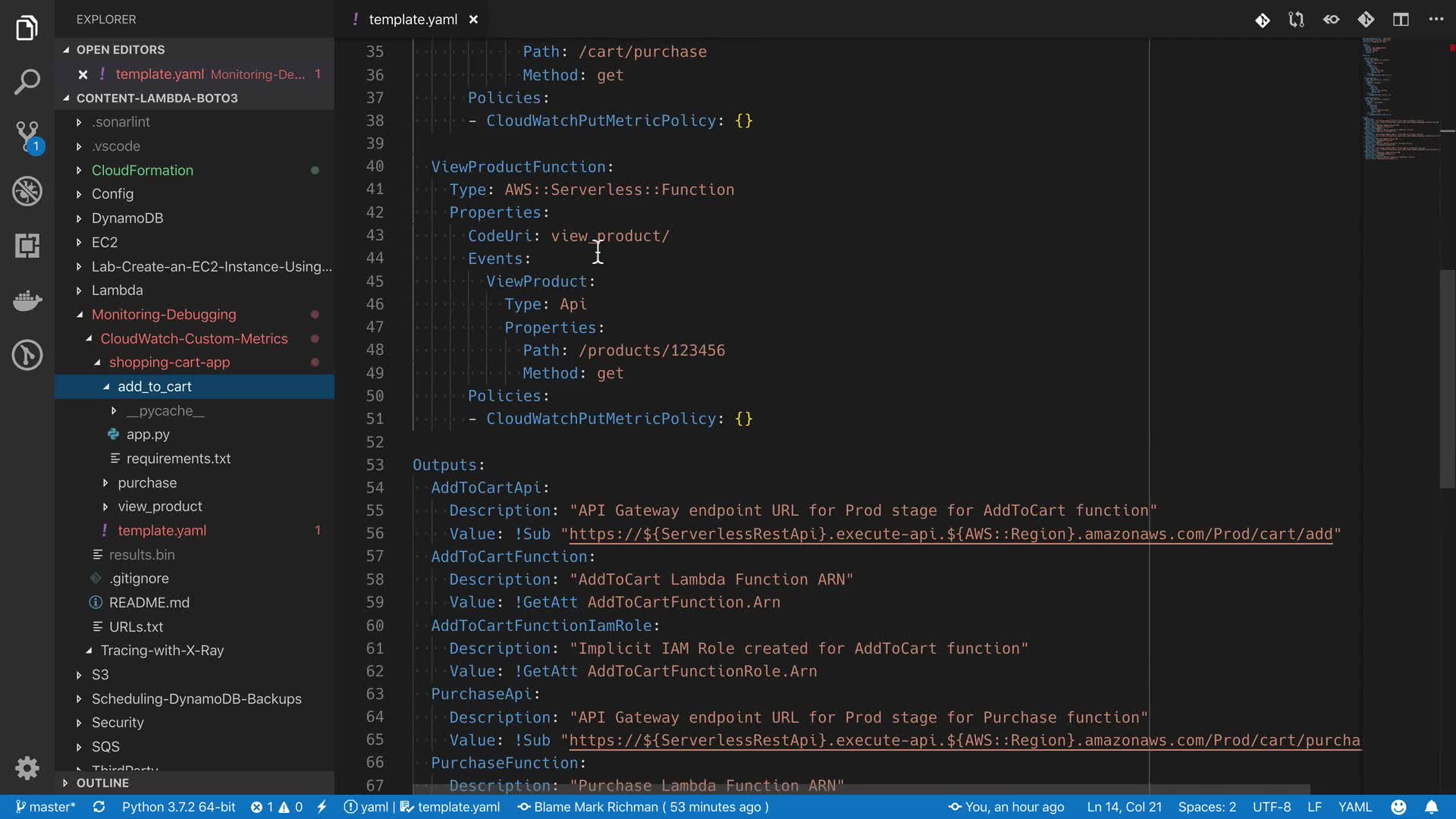Toggle the OPEN EDITORS section

(x=120, y=49)
